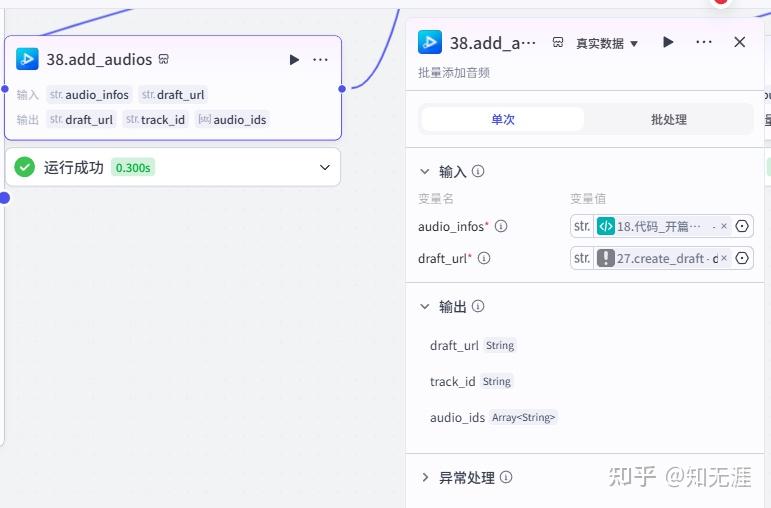Click the code node icon in audio_infos value
The height and width of the screenshot is (508, 771).
click(606, 226)
